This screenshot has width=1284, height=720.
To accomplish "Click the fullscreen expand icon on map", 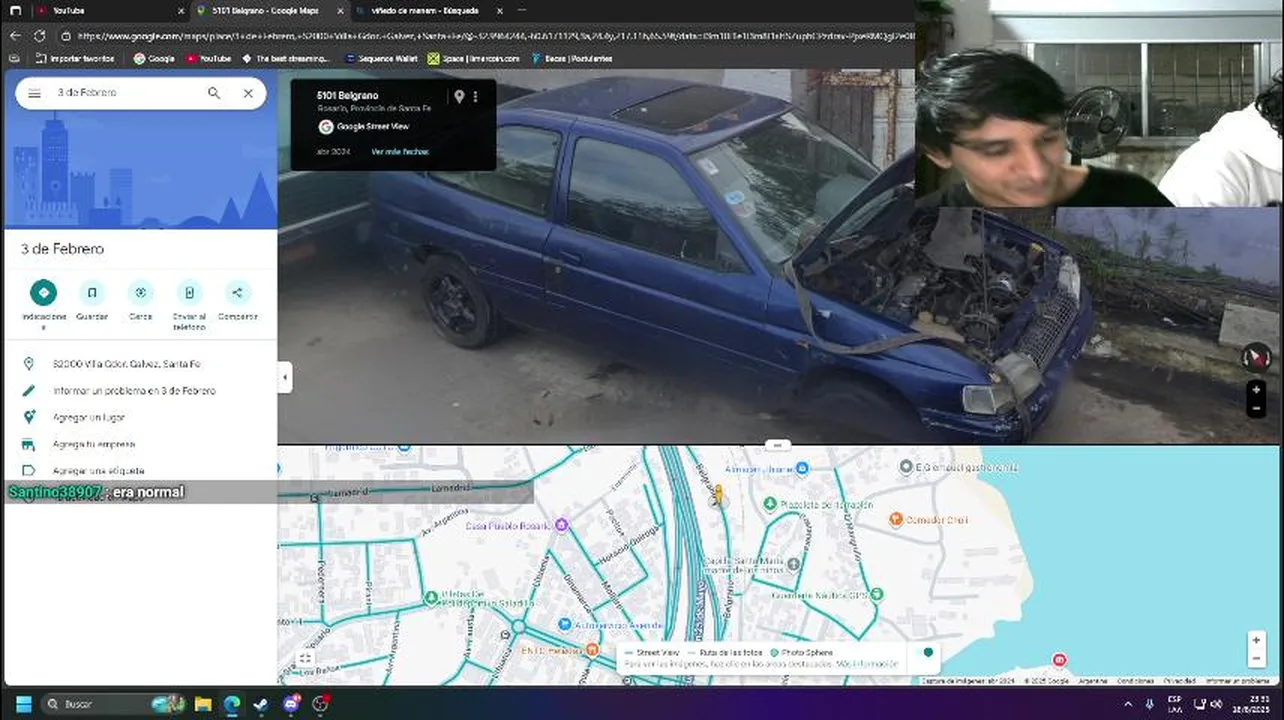I will point(306,658).
